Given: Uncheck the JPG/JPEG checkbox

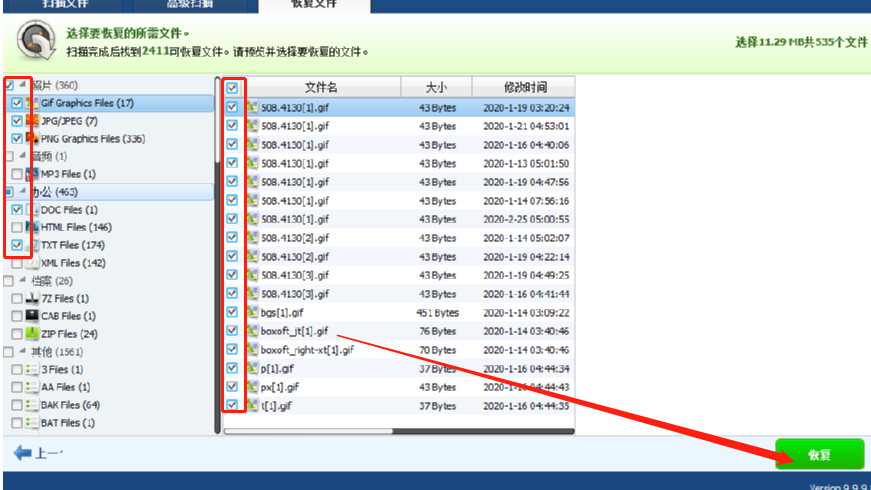Looking at the screenshot, I should (x=17, y=121).
